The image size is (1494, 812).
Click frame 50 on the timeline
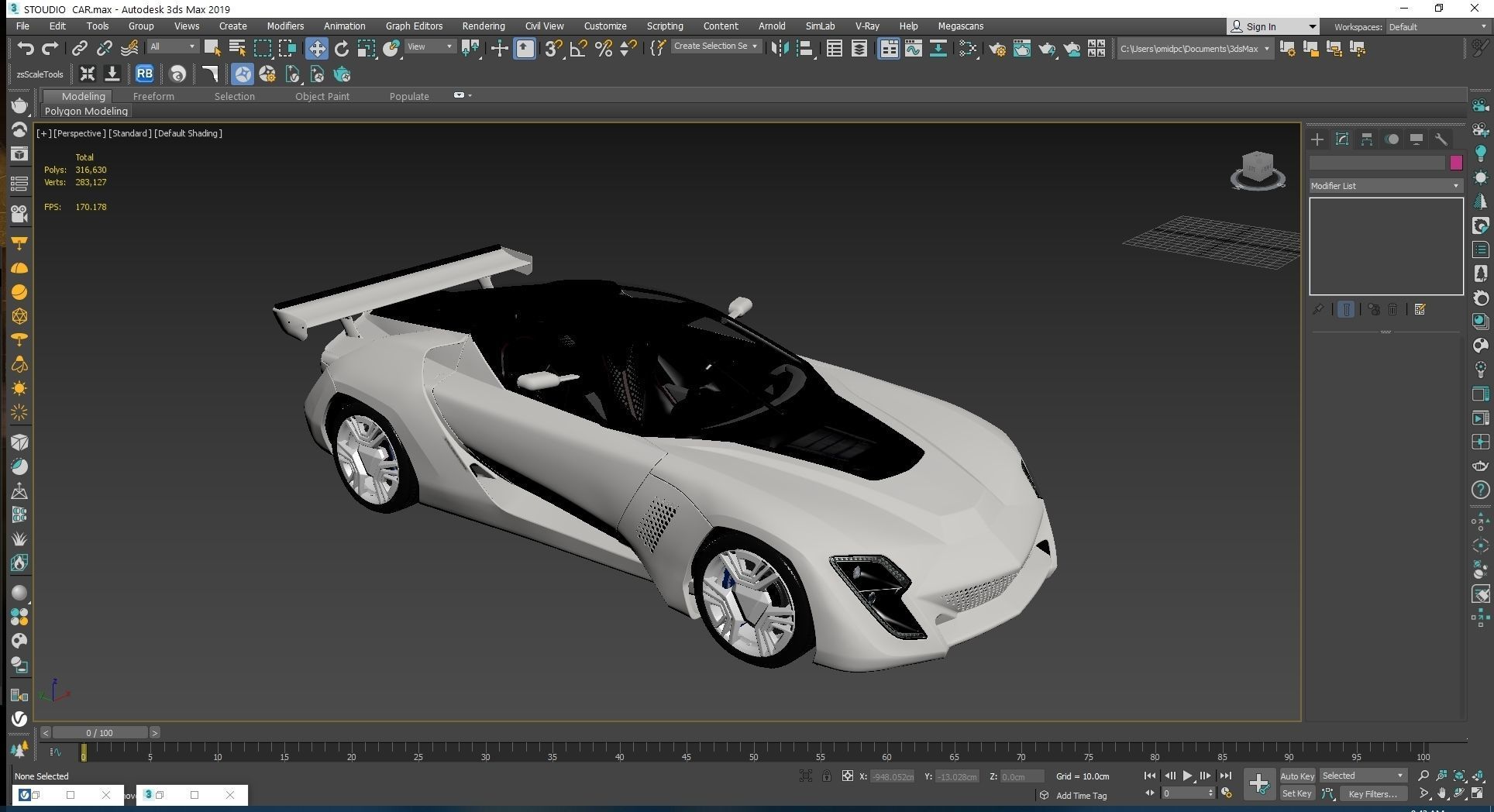[753, 752]
